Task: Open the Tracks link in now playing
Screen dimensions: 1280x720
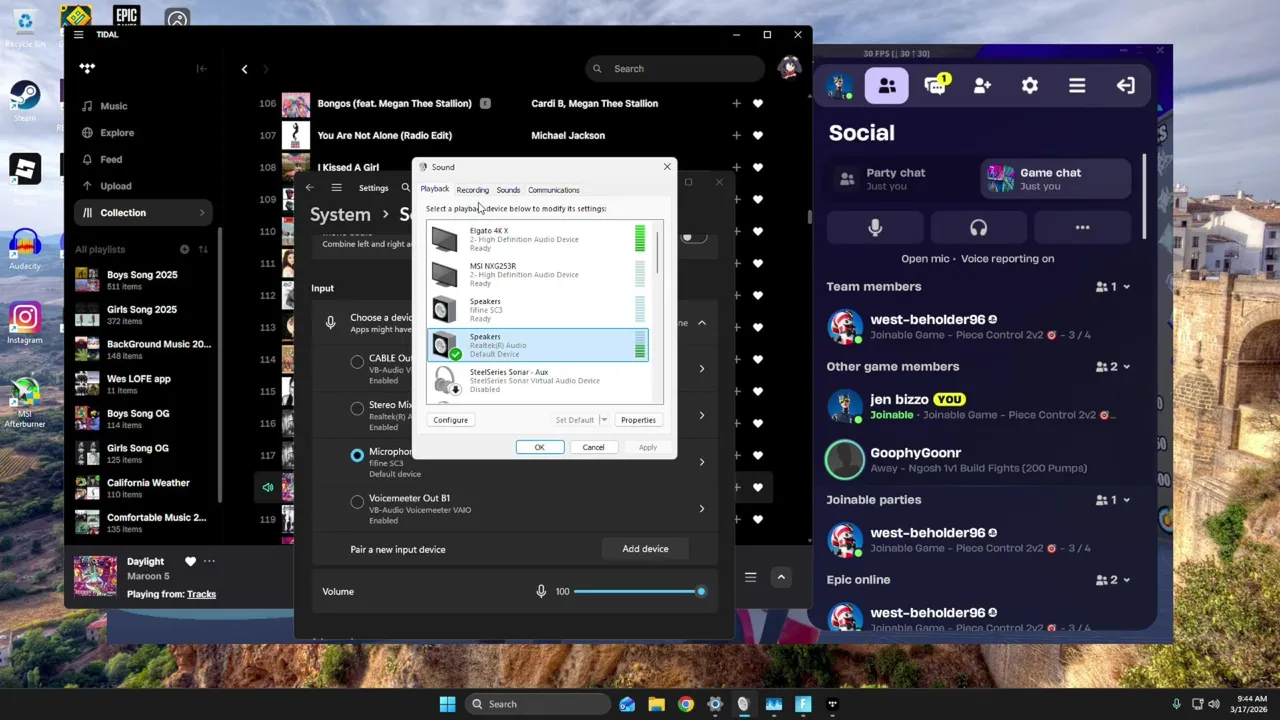Action: pyautogui.click(x=201, y=594)
